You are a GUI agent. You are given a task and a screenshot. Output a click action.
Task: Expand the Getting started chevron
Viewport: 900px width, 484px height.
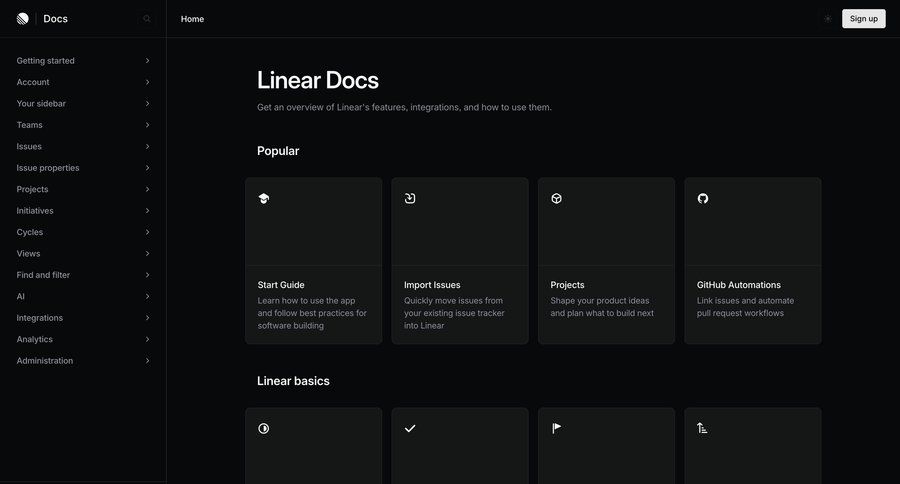click(148, 61)
